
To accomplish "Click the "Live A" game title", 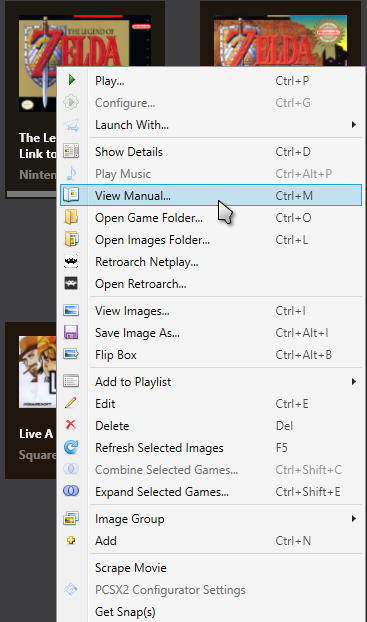I will (x=36, y=434).
